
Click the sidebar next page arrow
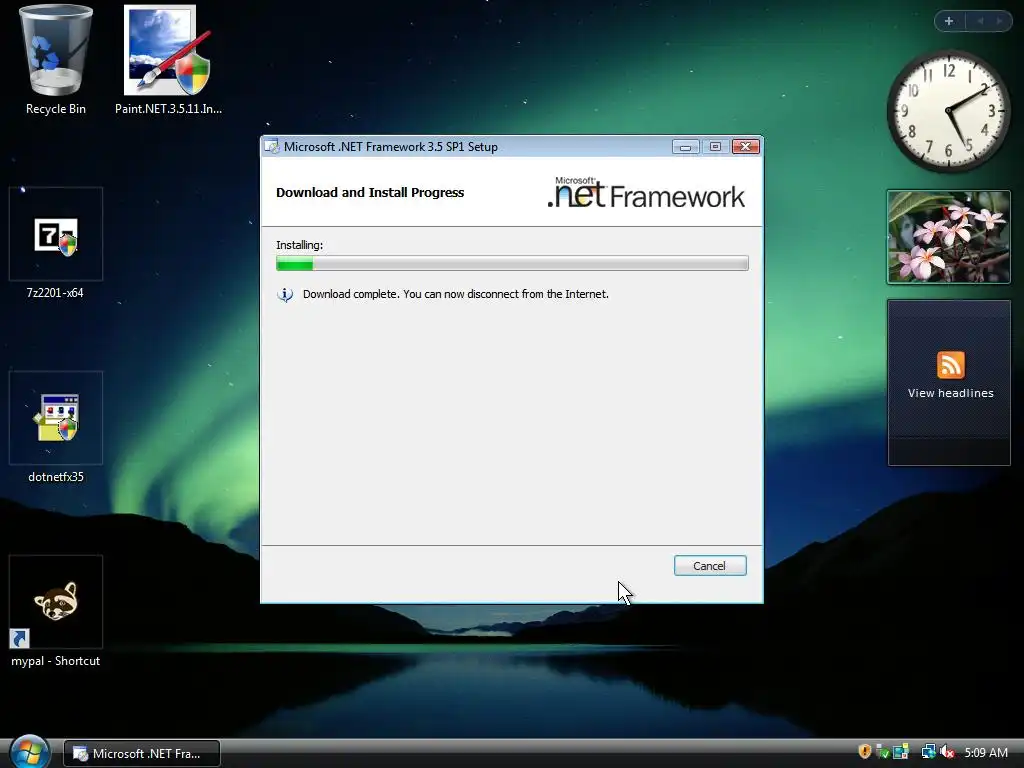click(999, 21)
